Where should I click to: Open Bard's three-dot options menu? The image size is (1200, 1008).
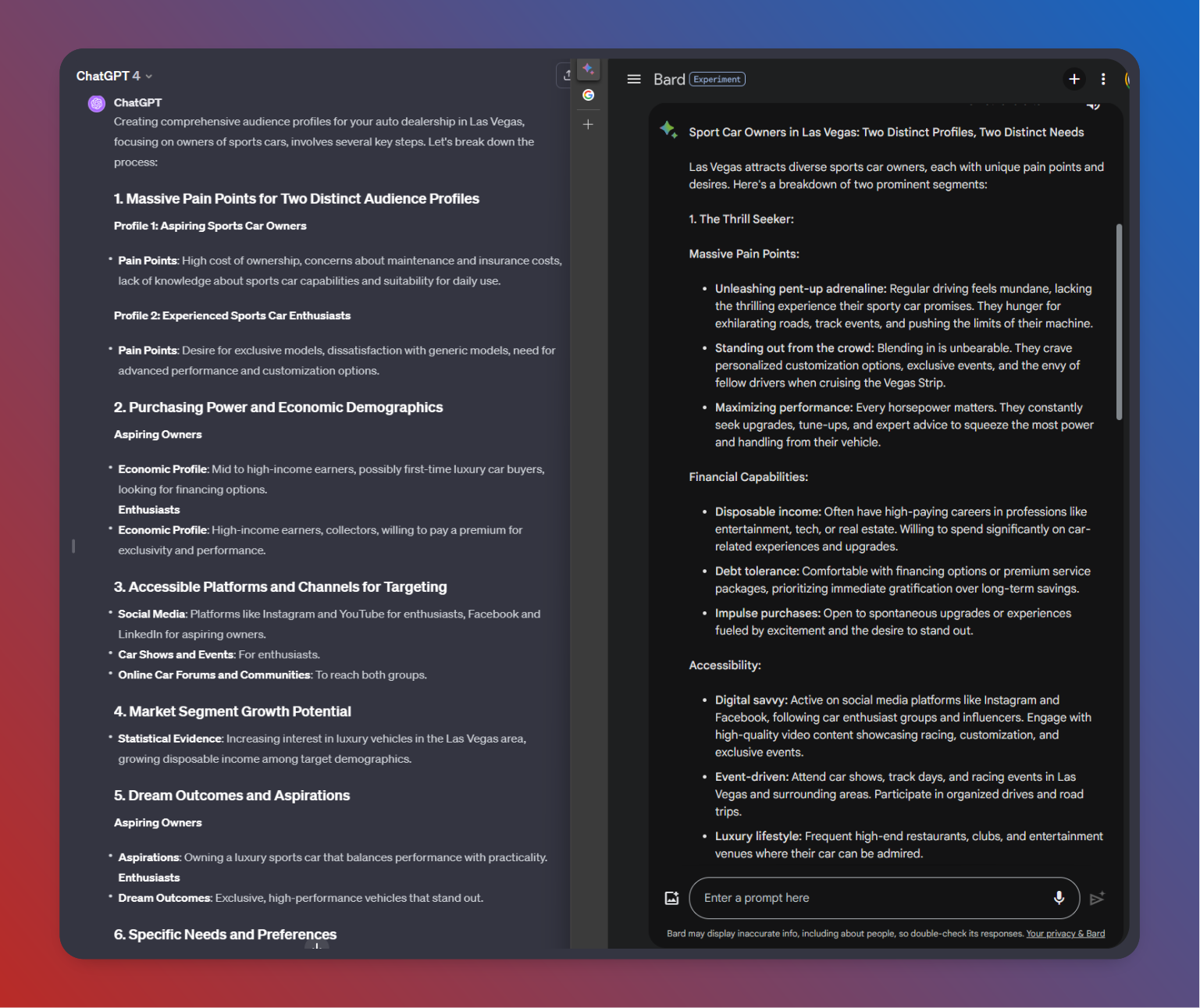1103,79
